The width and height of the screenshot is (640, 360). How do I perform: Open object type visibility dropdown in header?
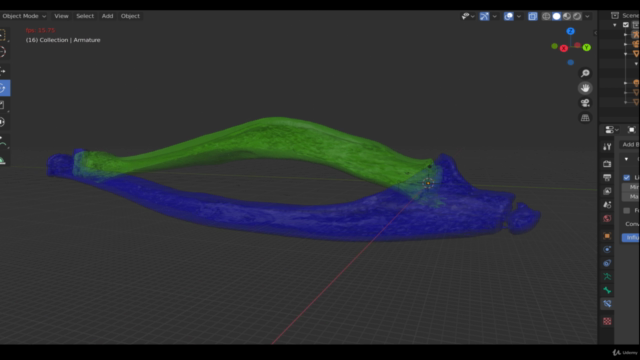point(468,16)
